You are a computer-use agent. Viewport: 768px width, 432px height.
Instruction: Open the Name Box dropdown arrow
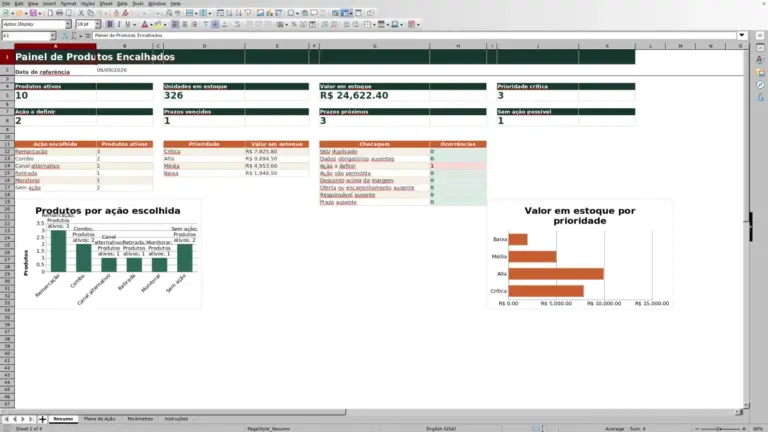tap(53, 36)
